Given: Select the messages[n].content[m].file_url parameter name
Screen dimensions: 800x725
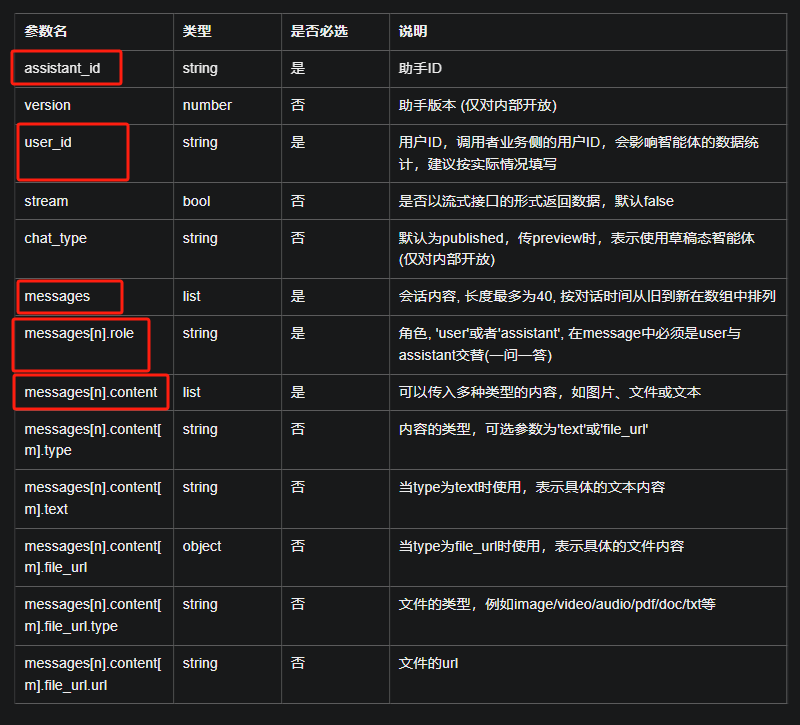Looking at the screenshot, I should coord(93,557).
